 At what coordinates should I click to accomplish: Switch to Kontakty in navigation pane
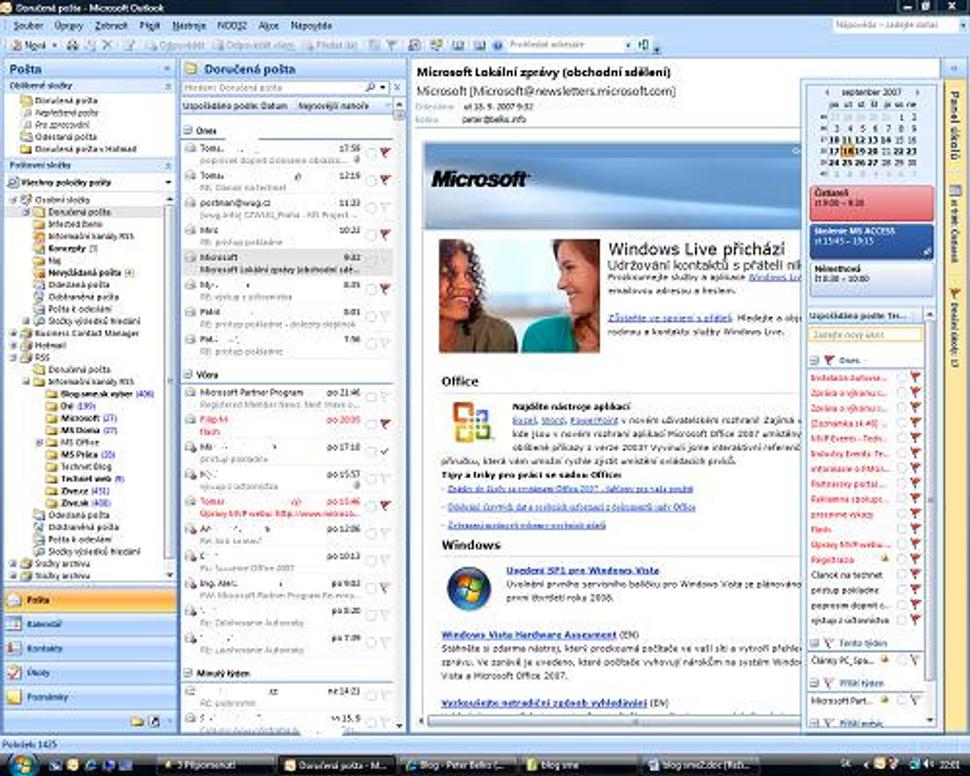click(x=90, y=648)
